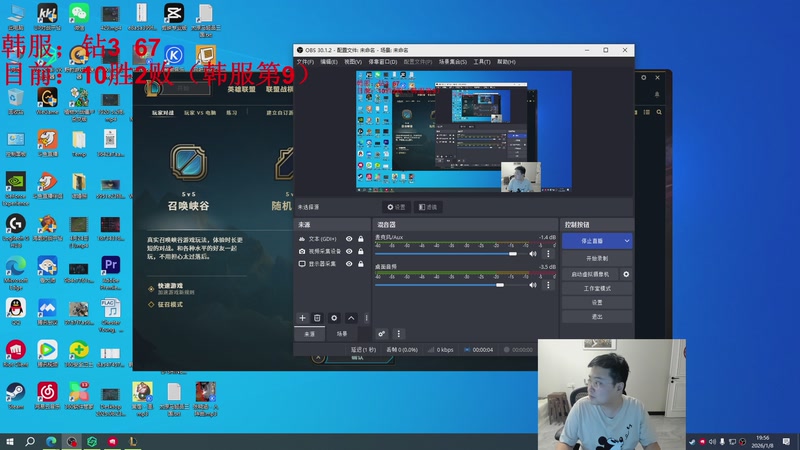Open the OBS Help menu

(x=506, y=62)
